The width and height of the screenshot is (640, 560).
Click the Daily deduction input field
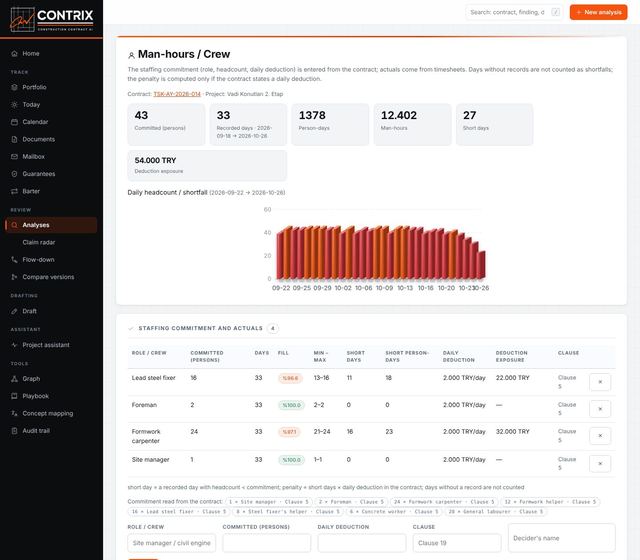[x=362, y=543]
